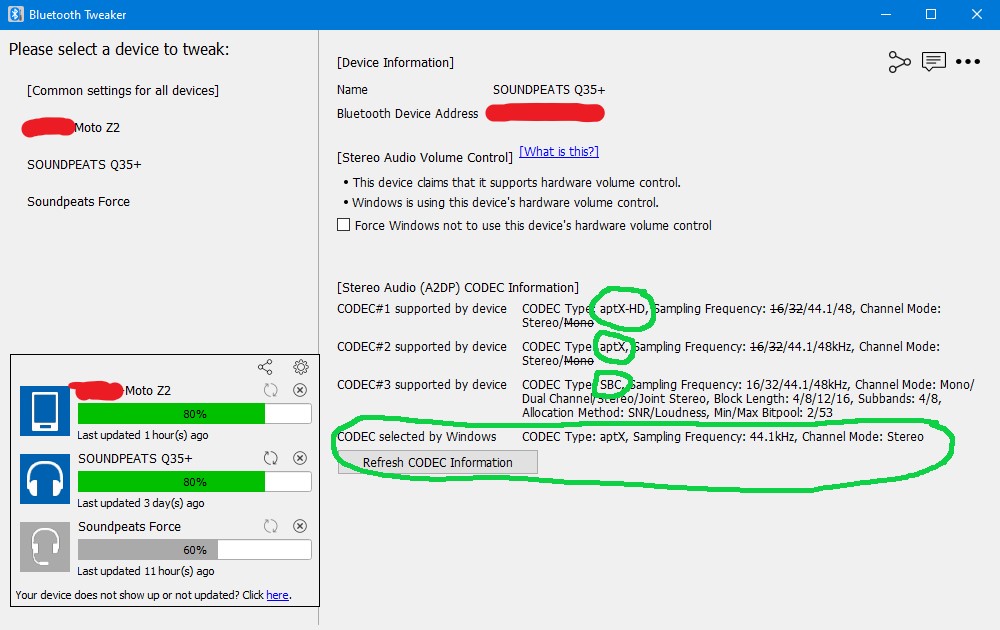Click the CODEC#1 supported by device label

pos(422,309)
